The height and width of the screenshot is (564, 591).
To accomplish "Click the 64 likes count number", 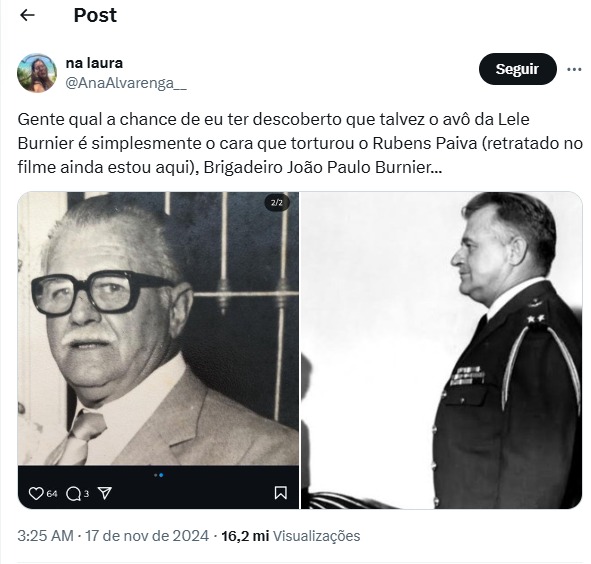I will tap(52, 494).
